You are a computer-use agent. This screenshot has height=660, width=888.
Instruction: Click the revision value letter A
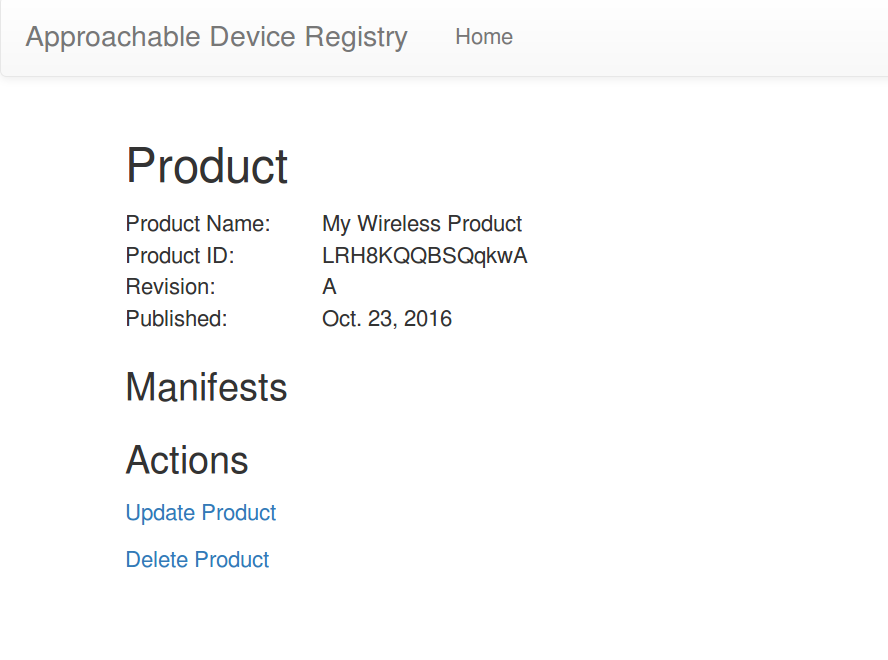pos(330,287)
